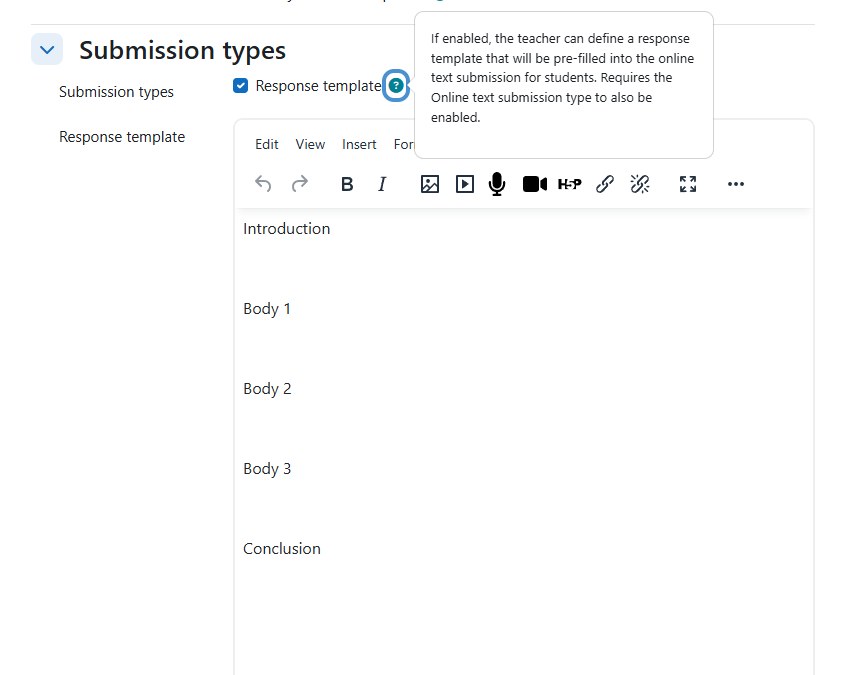
Task: Collapse the Submission types section
Action: (47, 50)
